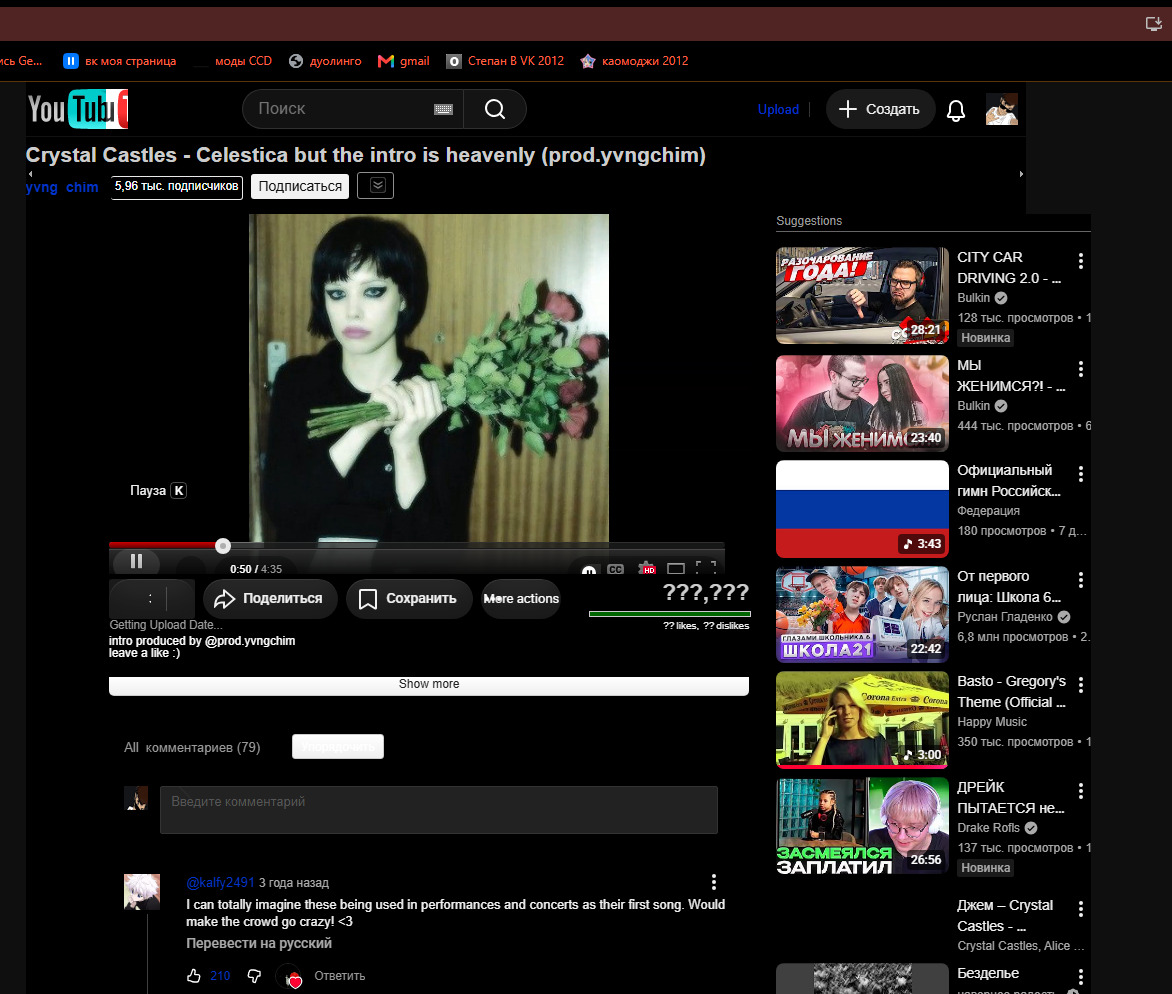
Task: Click the magnifier search button
Action: pyautogui.click(x=494, y=109)
